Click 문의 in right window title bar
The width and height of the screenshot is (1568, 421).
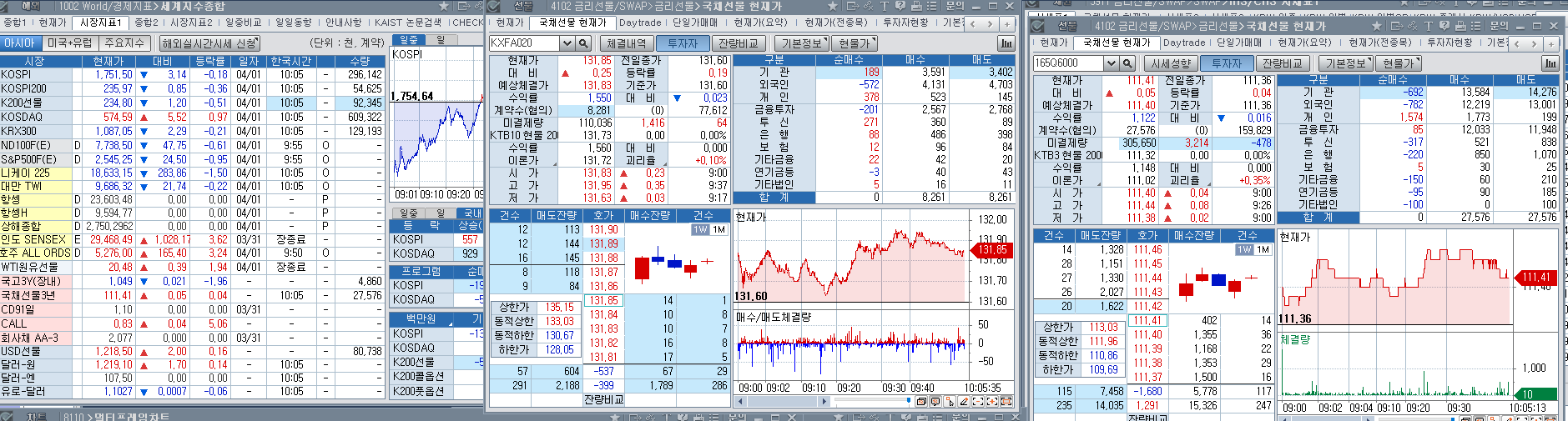tap(1499, 26)
